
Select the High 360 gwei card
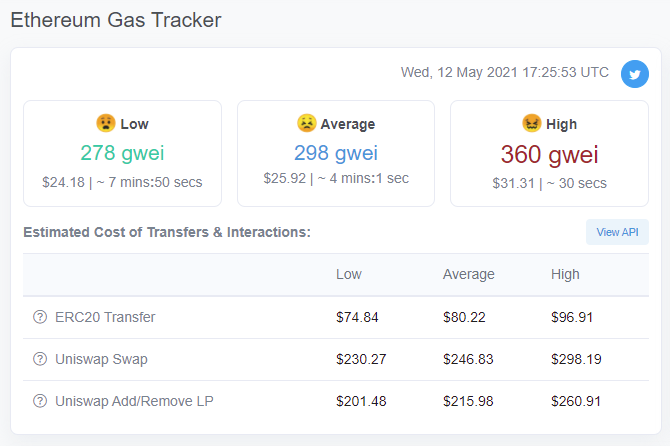[x=550, y=154]
